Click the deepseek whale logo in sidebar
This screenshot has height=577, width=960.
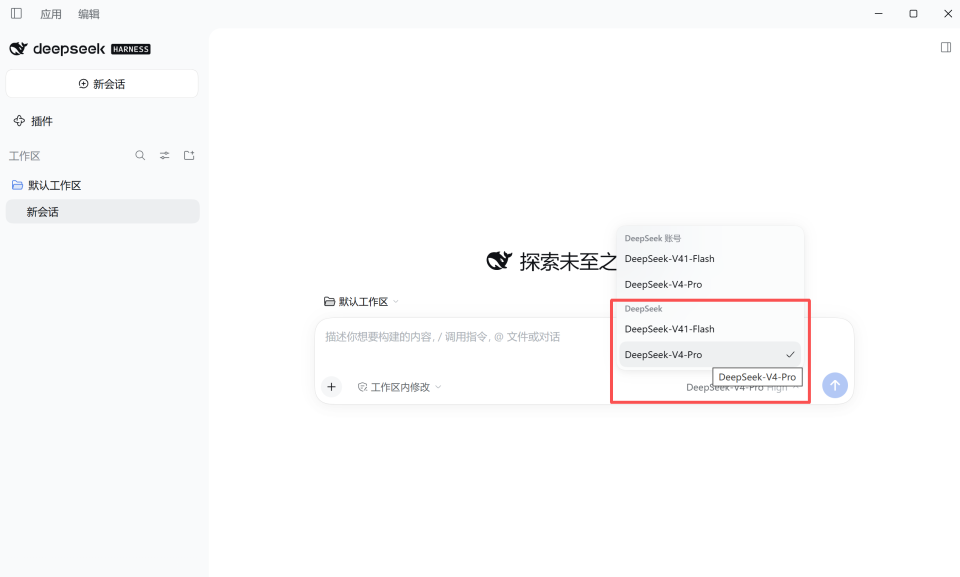[18, 49]
